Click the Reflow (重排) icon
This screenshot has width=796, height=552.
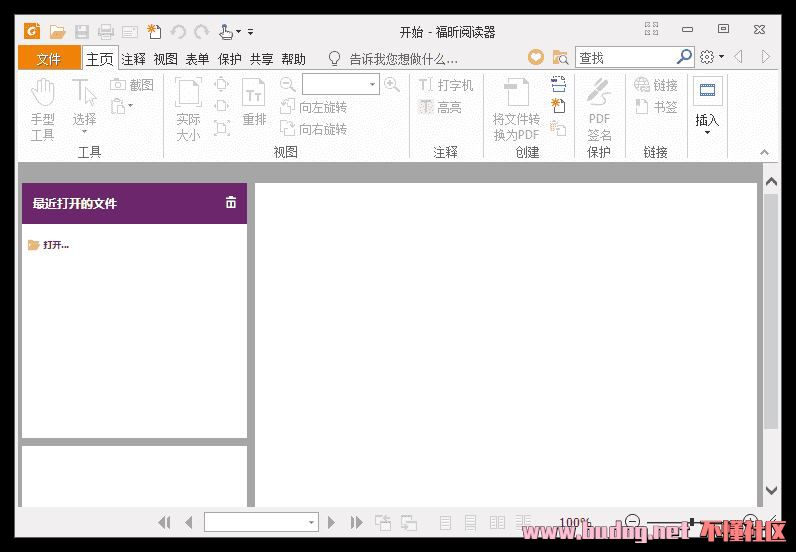coord(254,108)
